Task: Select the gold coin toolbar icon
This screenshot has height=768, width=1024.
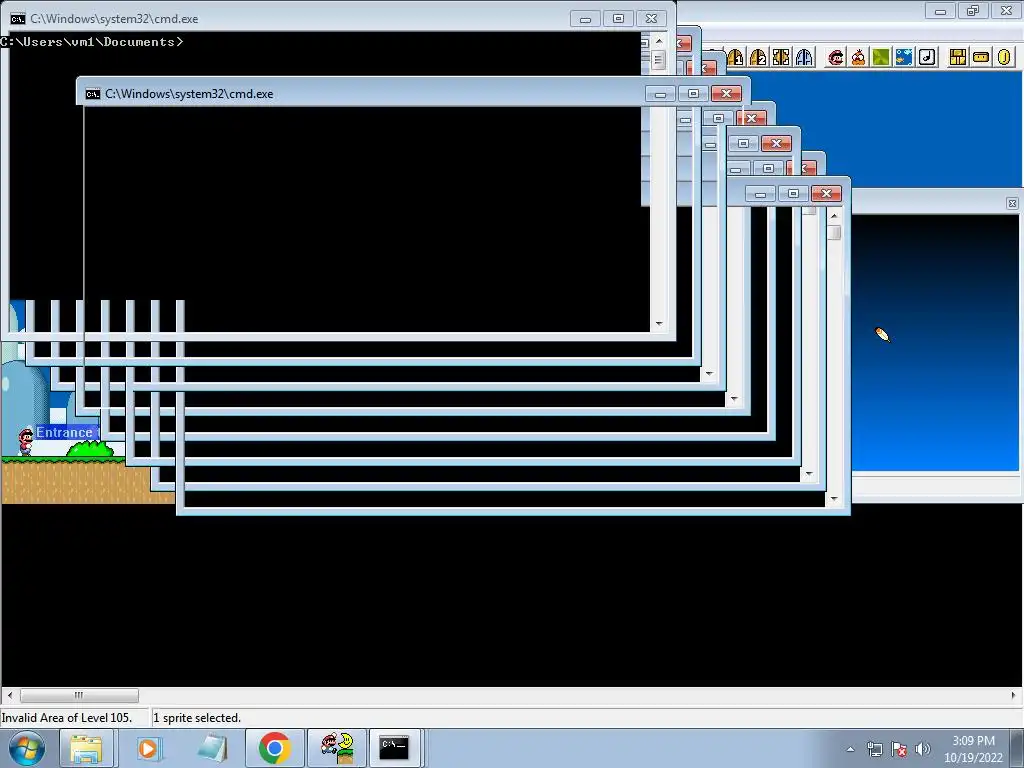Action: [1004, 57]
